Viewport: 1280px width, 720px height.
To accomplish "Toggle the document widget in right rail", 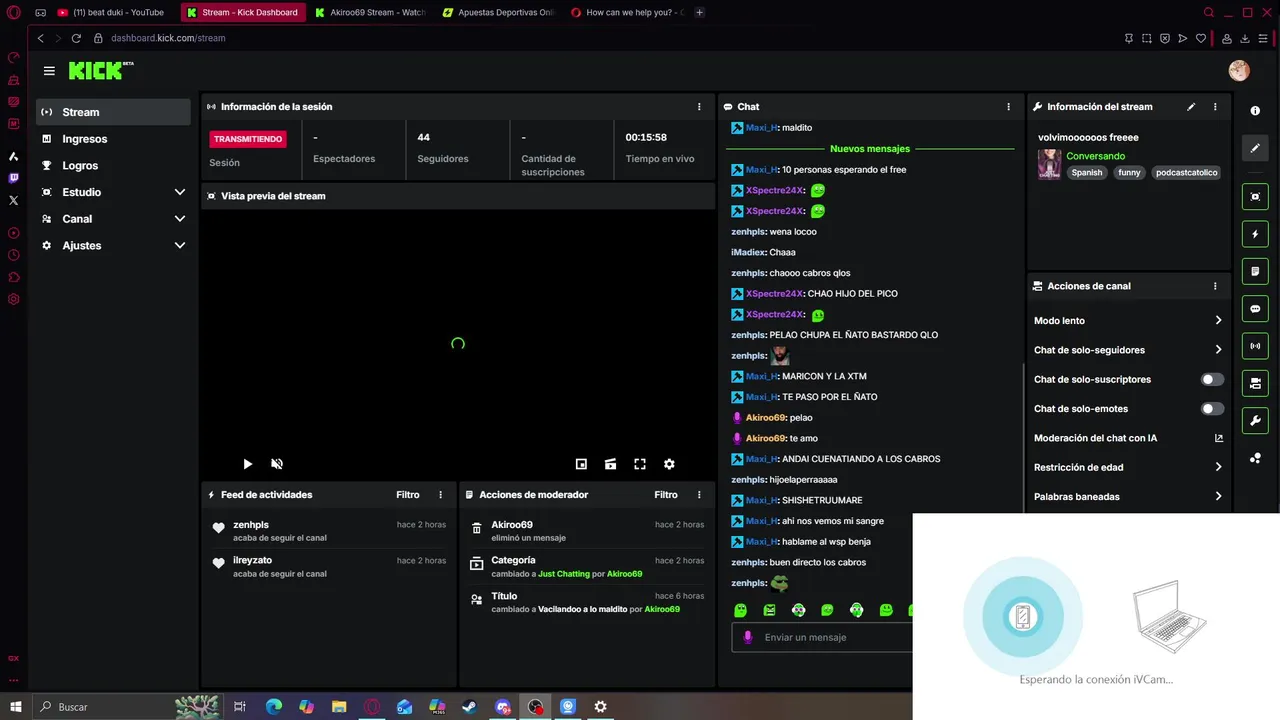I will click(1255, 271).
